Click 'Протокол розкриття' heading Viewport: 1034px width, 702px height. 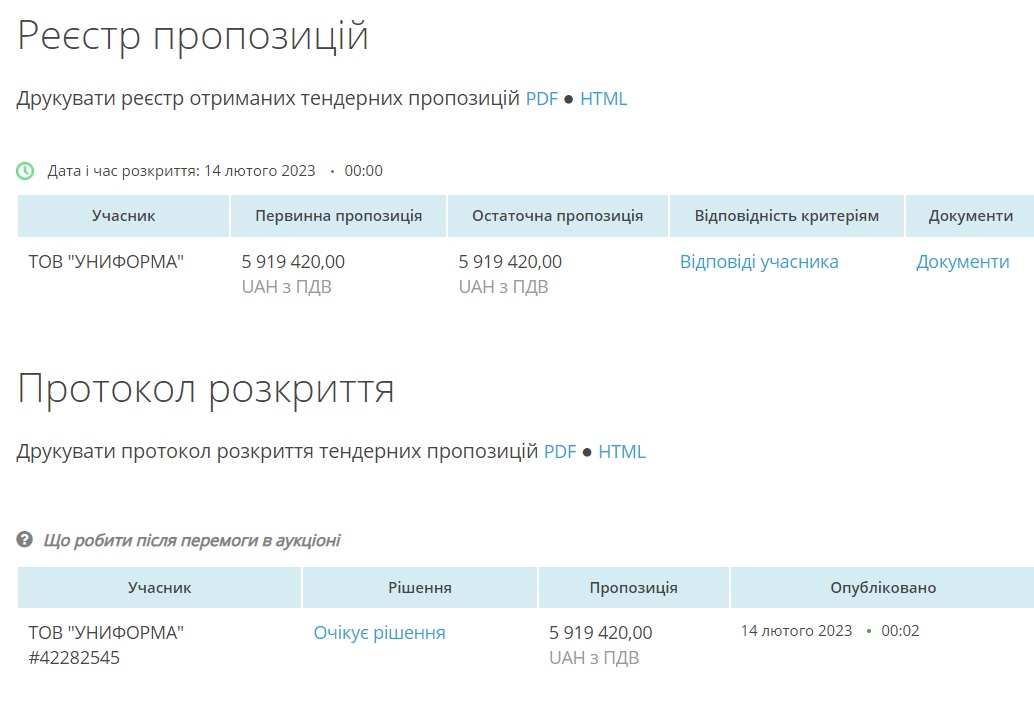[x=205, y=390]
